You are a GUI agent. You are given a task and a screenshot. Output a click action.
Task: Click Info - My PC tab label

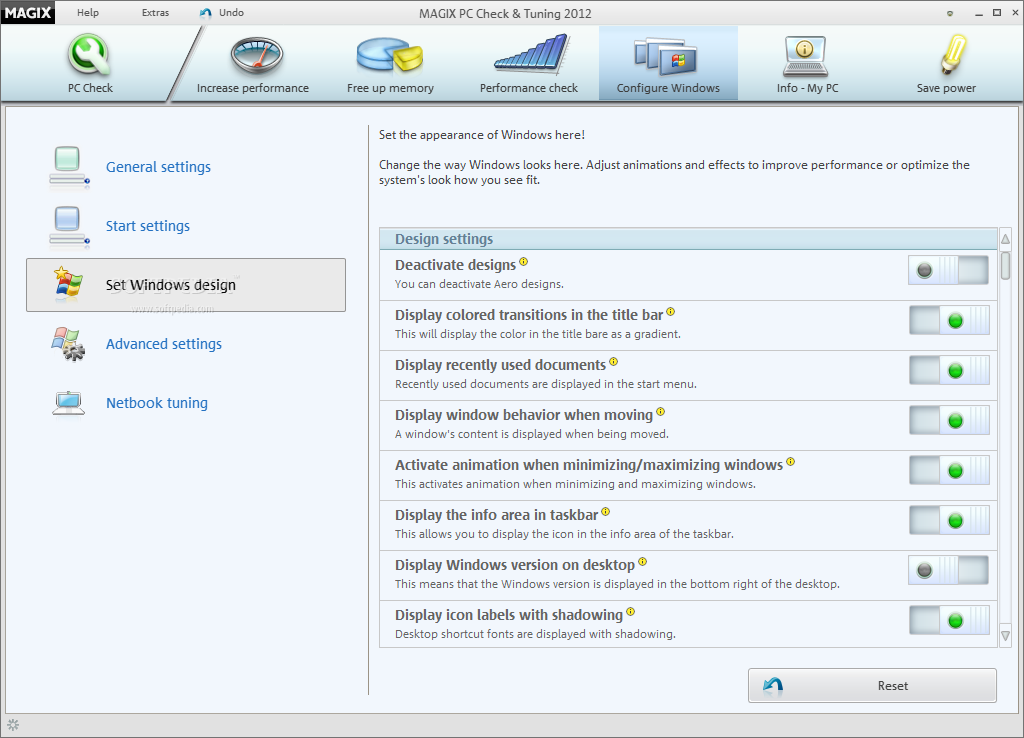pos(807,88)
